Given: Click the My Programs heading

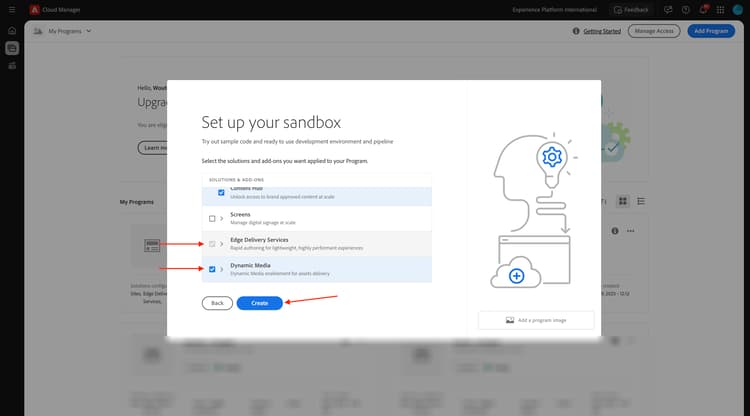Looking at the screenshot, I should coord(137,202).
